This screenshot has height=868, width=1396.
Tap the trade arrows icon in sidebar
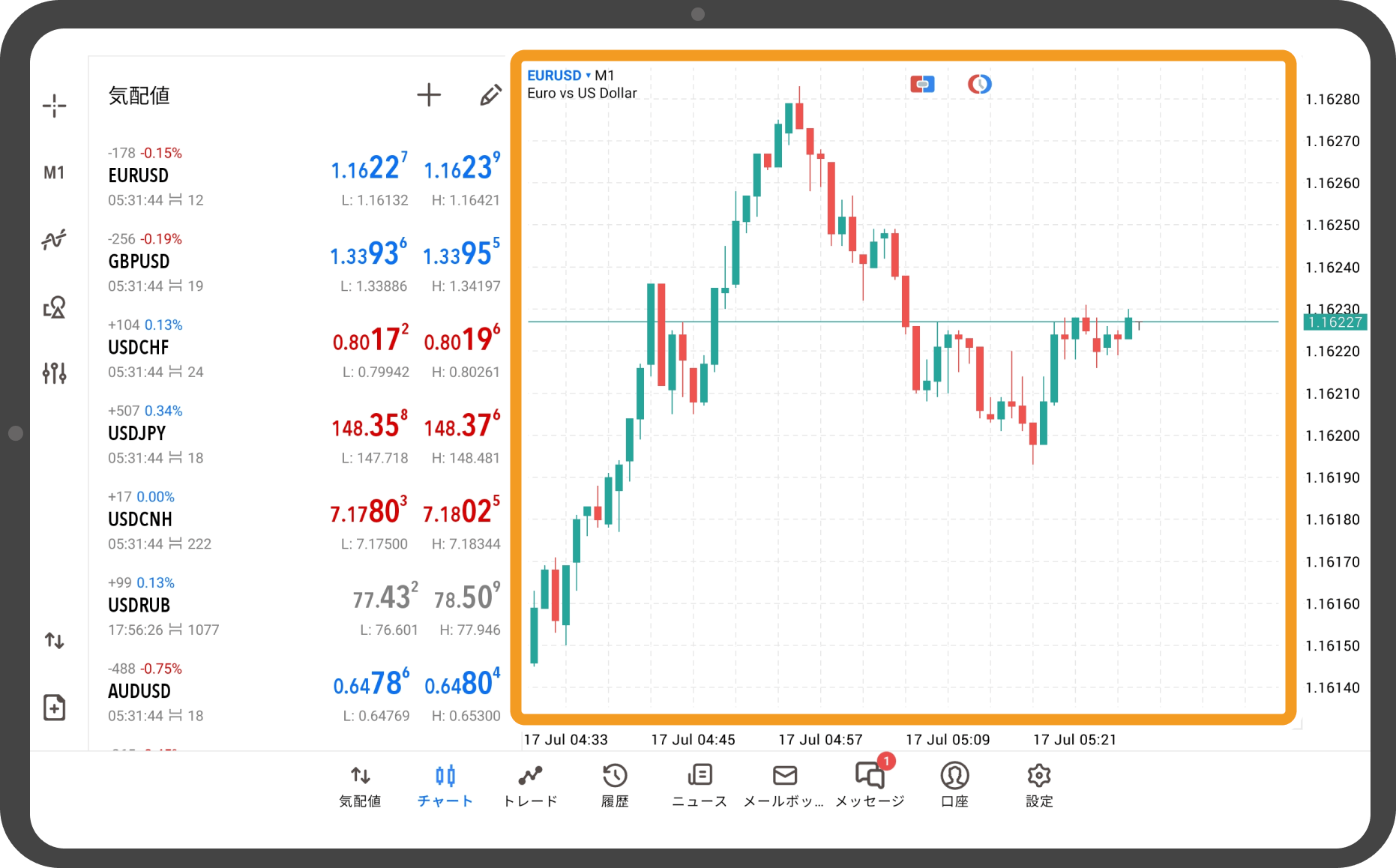click(x=54, y=640)
